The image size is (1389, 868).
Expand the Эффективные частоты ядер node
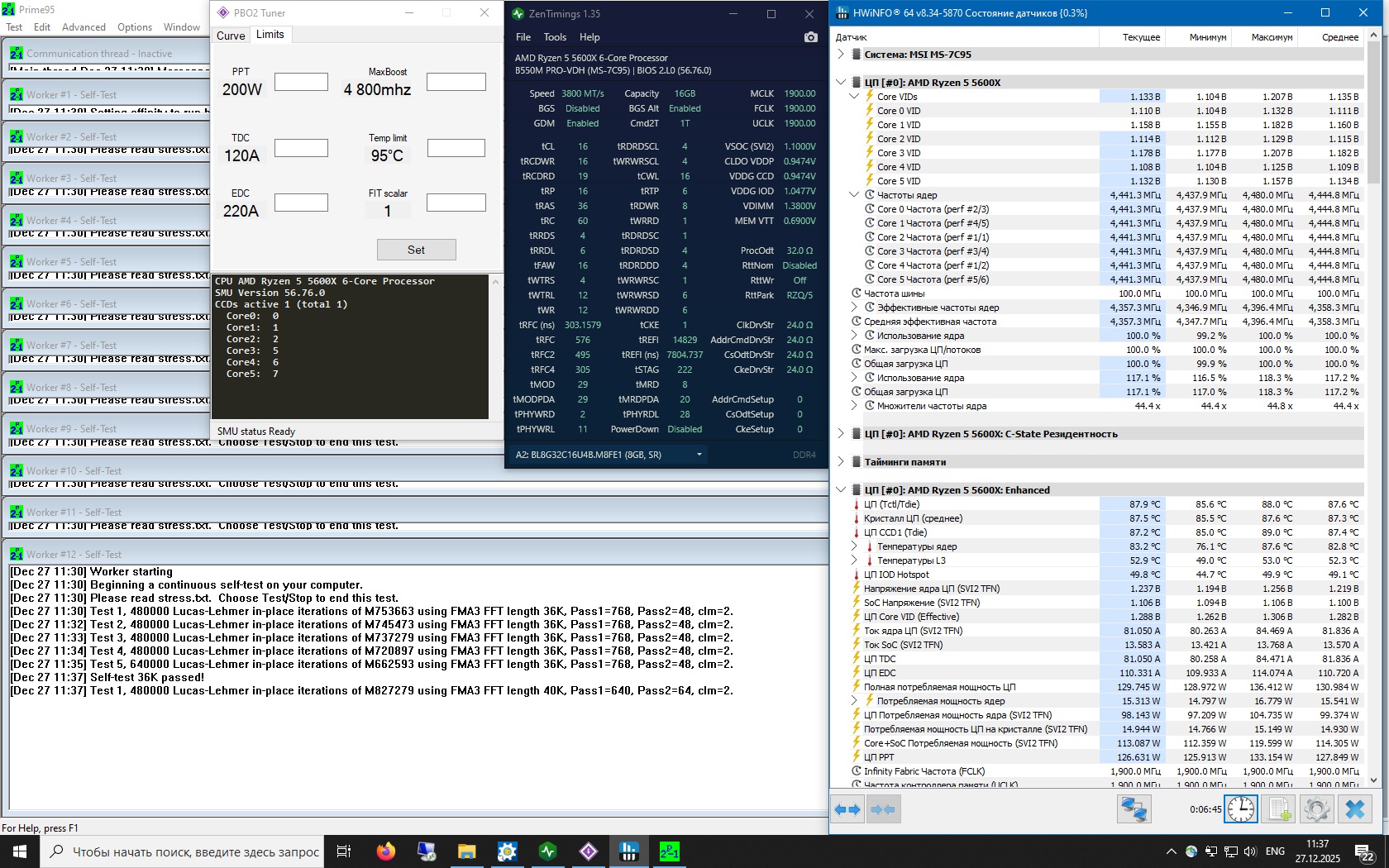pyautogui.click(x=854, y=308)
